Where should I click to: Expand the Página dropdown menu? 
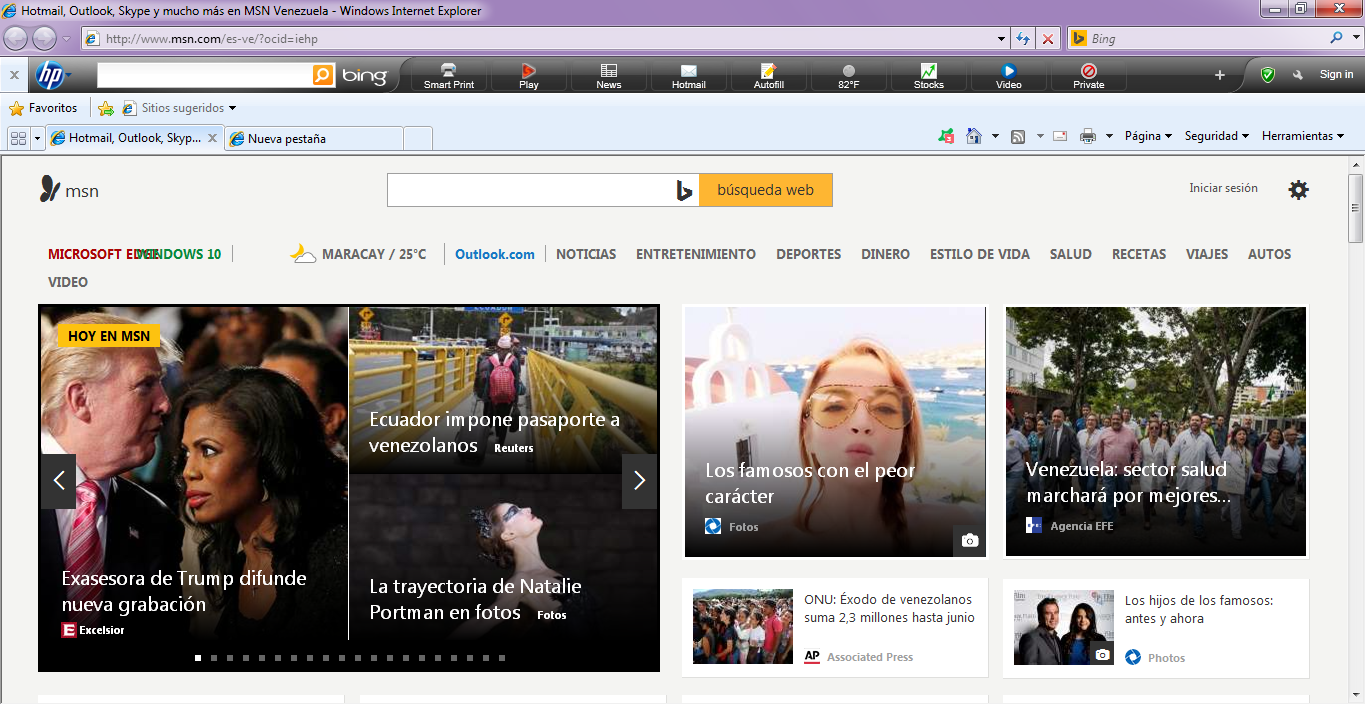coord(1148,136)
